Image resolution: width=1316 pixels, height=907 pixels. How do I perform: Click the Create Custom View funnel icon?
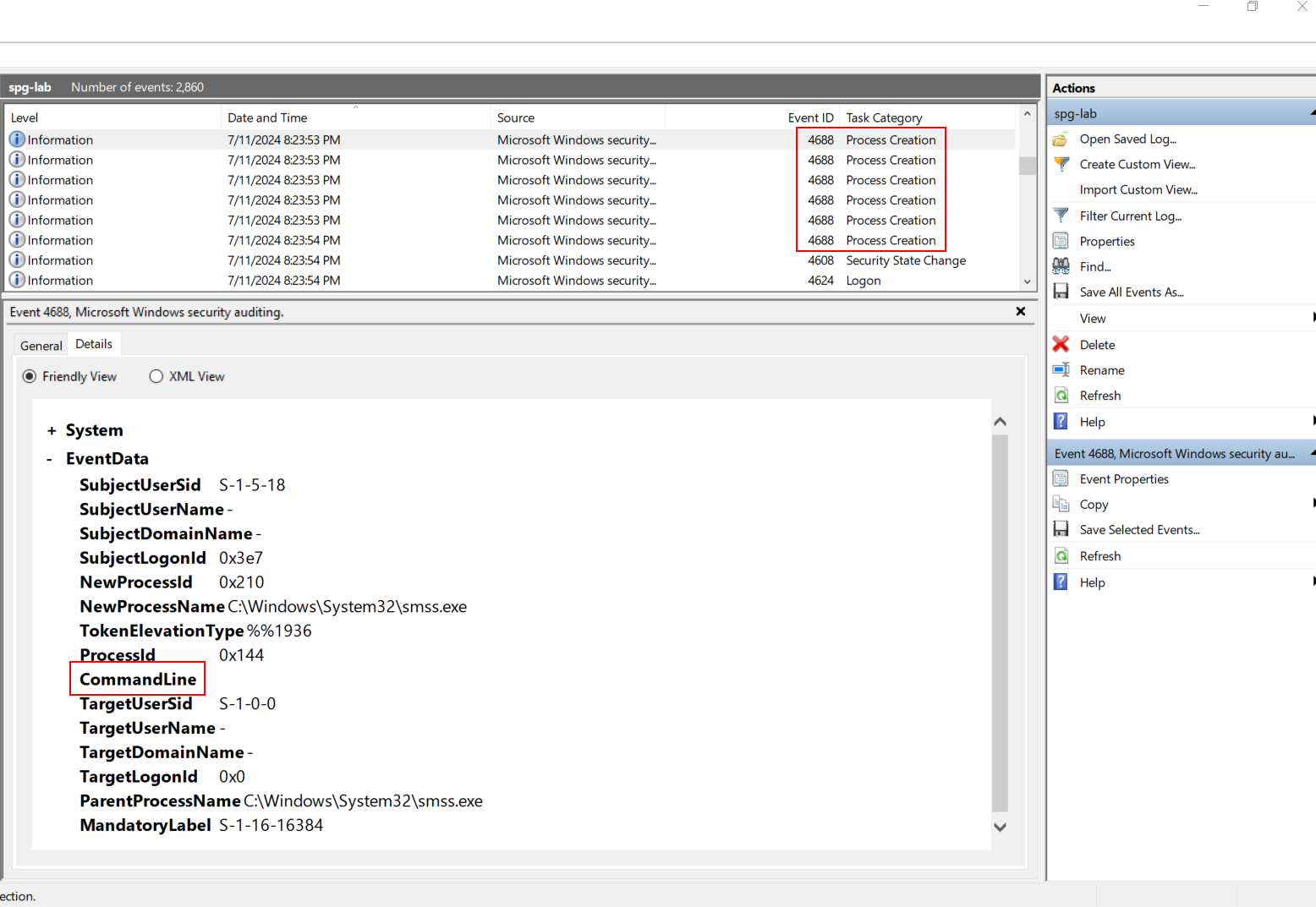click(1061, 165)
